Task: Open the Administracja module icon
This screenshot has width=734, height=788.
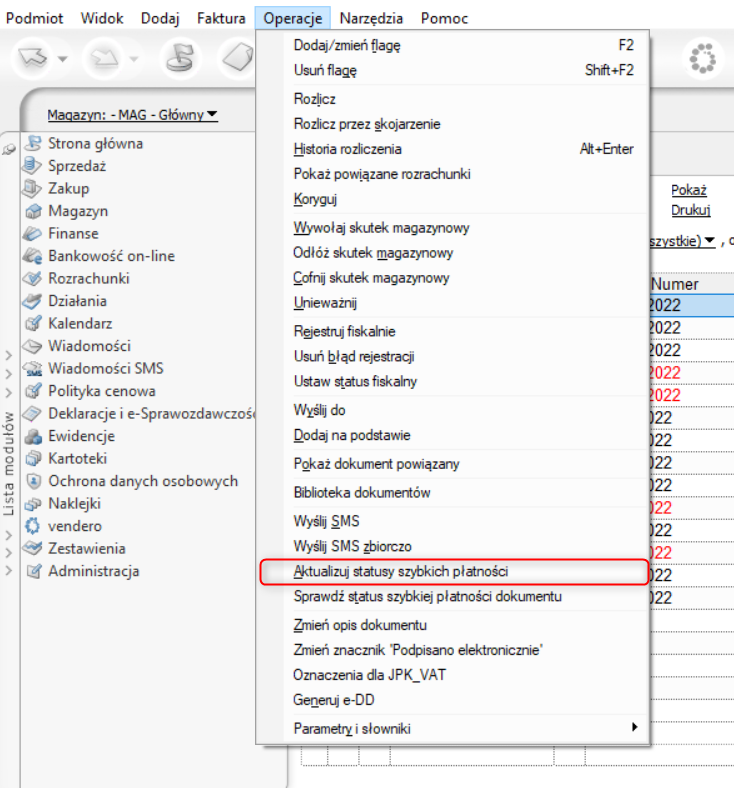Action: pos(33,571)
